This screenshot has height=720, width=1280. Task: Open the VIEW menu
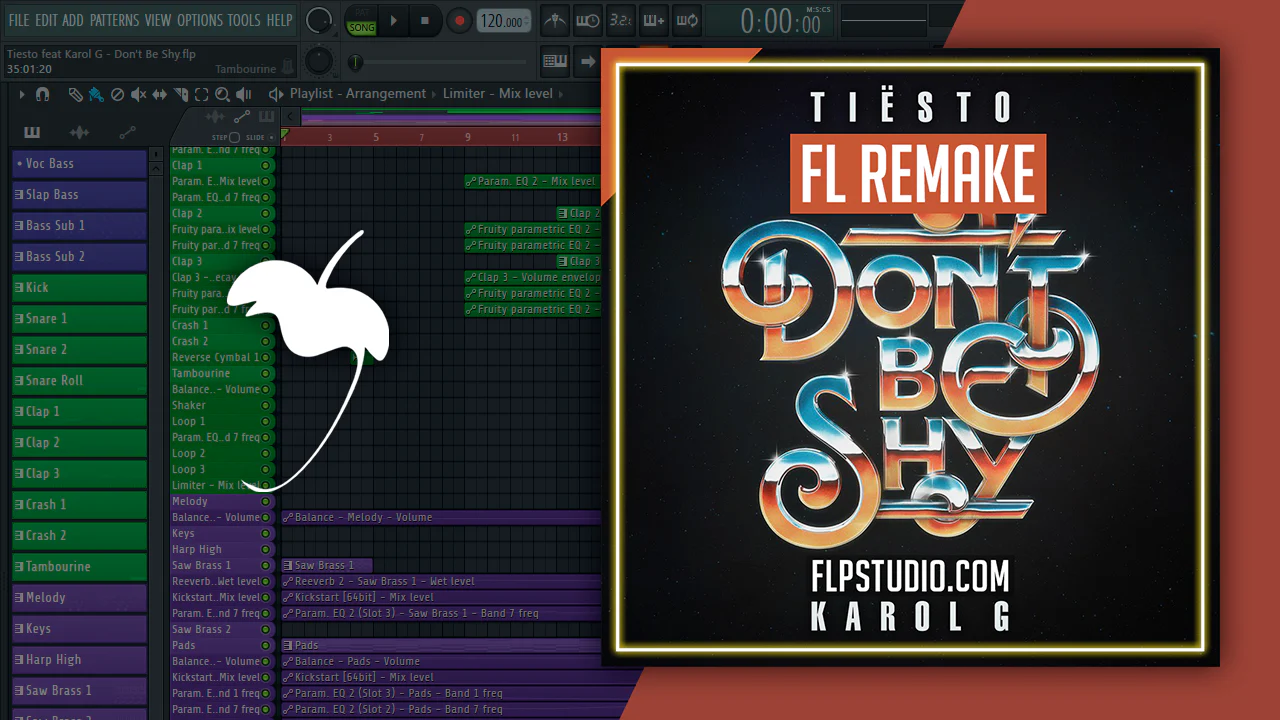pos(158,20)
